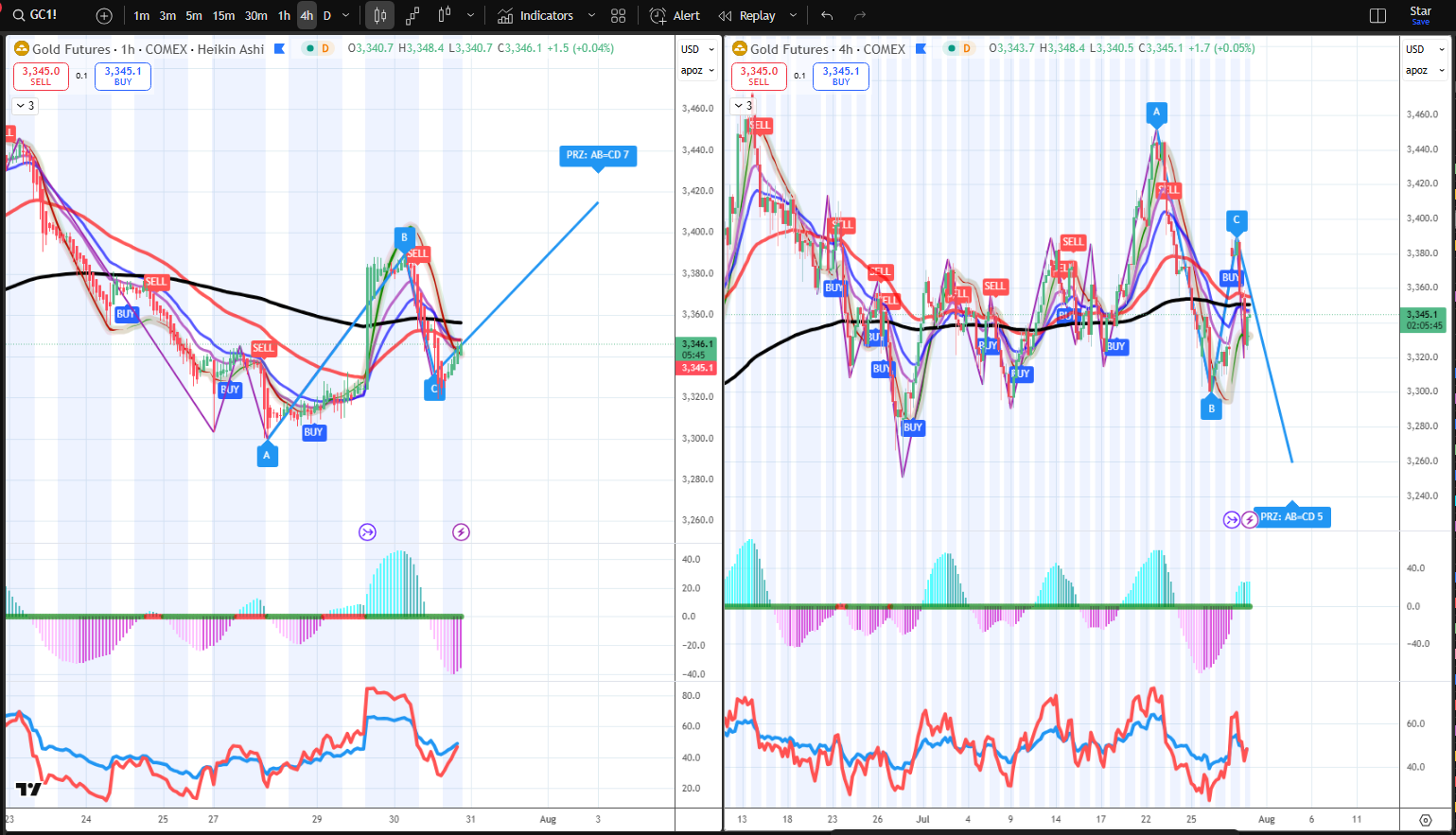Click the 4h chart SELL 3,345.0 button
The image size is (1456, 835).
pos(759,76)
